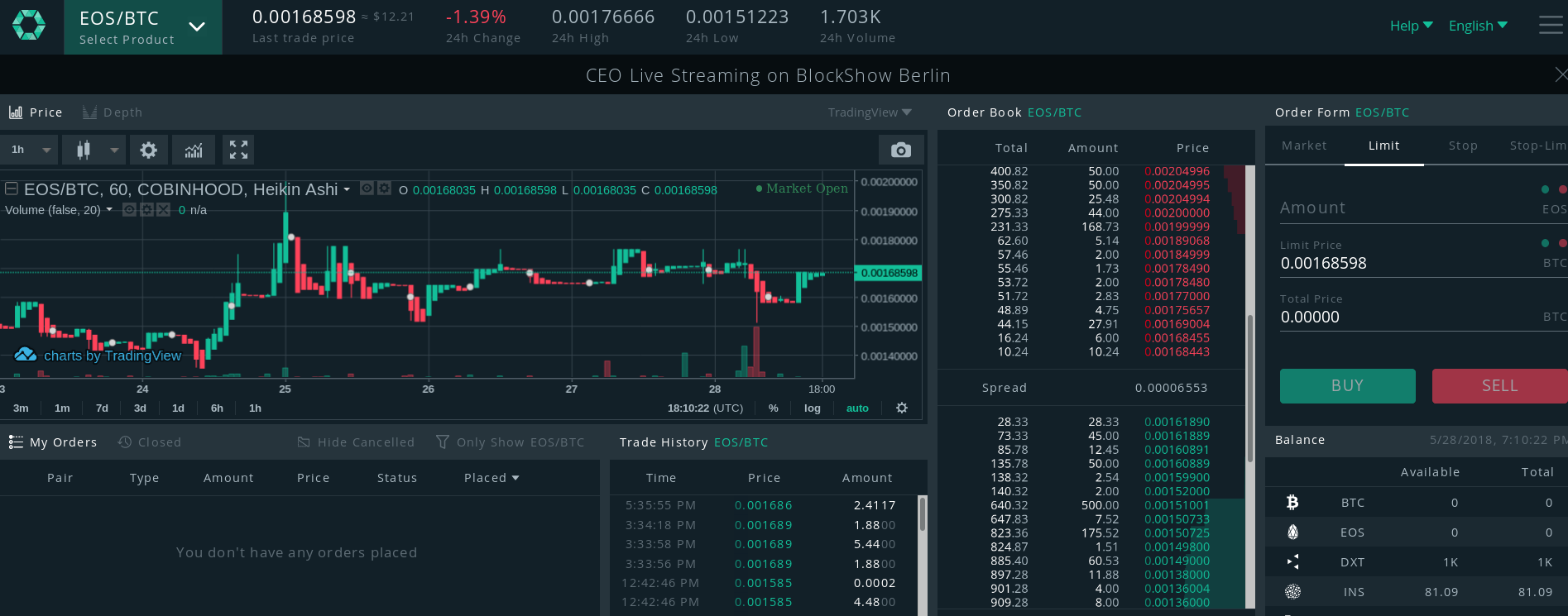Screen dimensions: 1568x616
Task: Open the chart indicators icon
Action: coord(194,150)
